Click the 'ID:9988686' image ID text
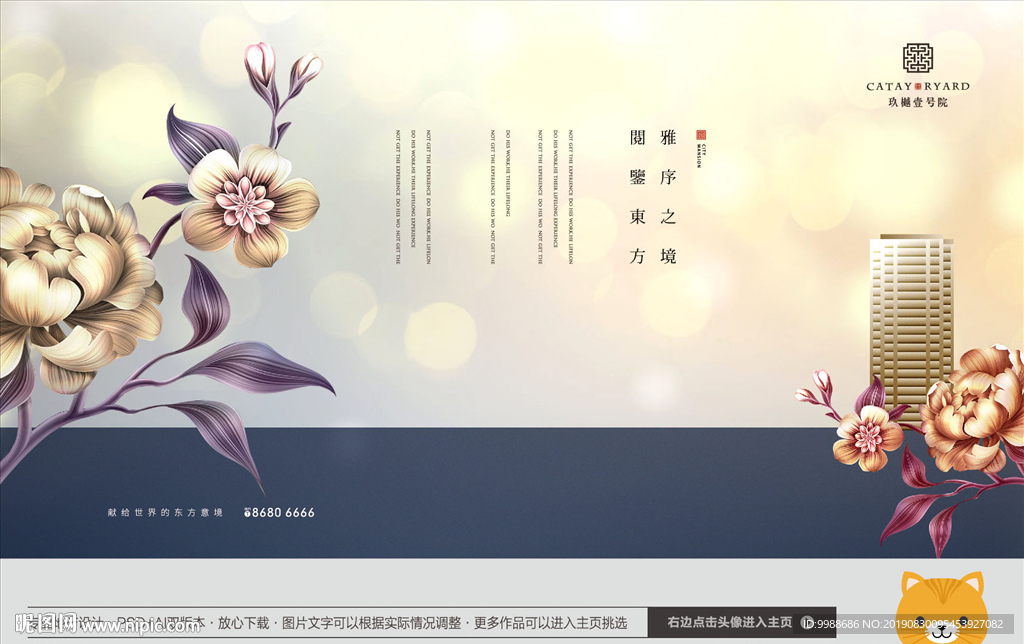1024x644 pixels. pyautogui.click(x=831, y=624)
